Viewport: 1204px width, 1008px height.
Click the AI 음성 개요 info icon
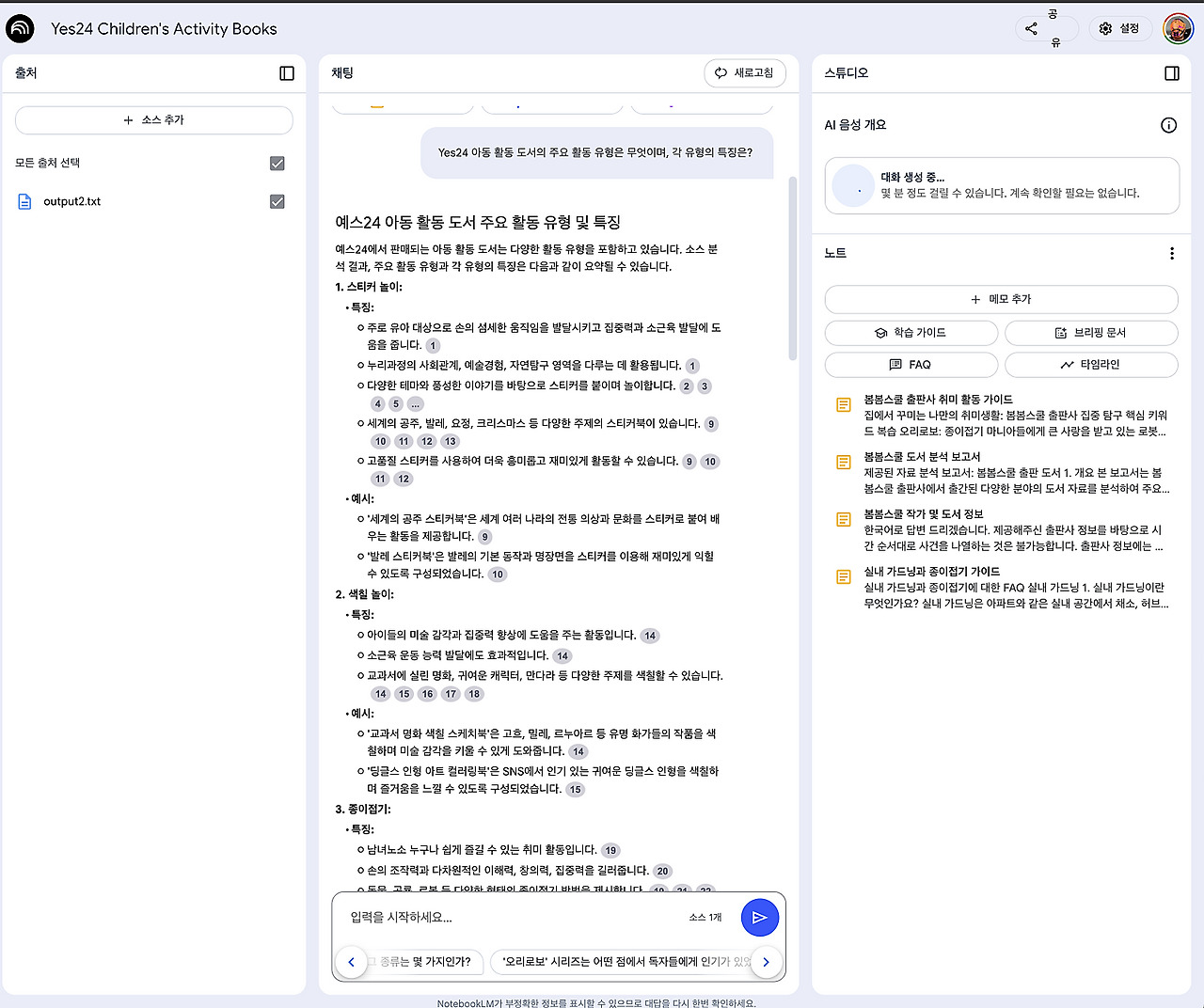1168,124
